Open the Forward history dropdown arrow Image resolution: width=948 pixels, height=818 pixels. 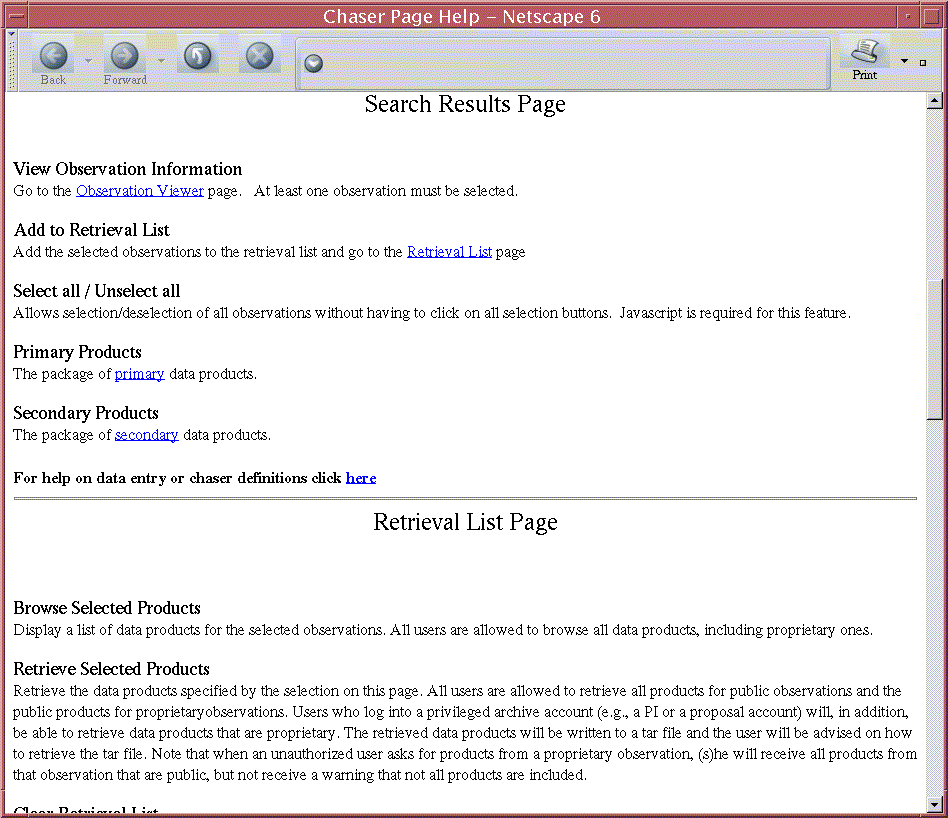pyautogui.click(x=160, y=61)
